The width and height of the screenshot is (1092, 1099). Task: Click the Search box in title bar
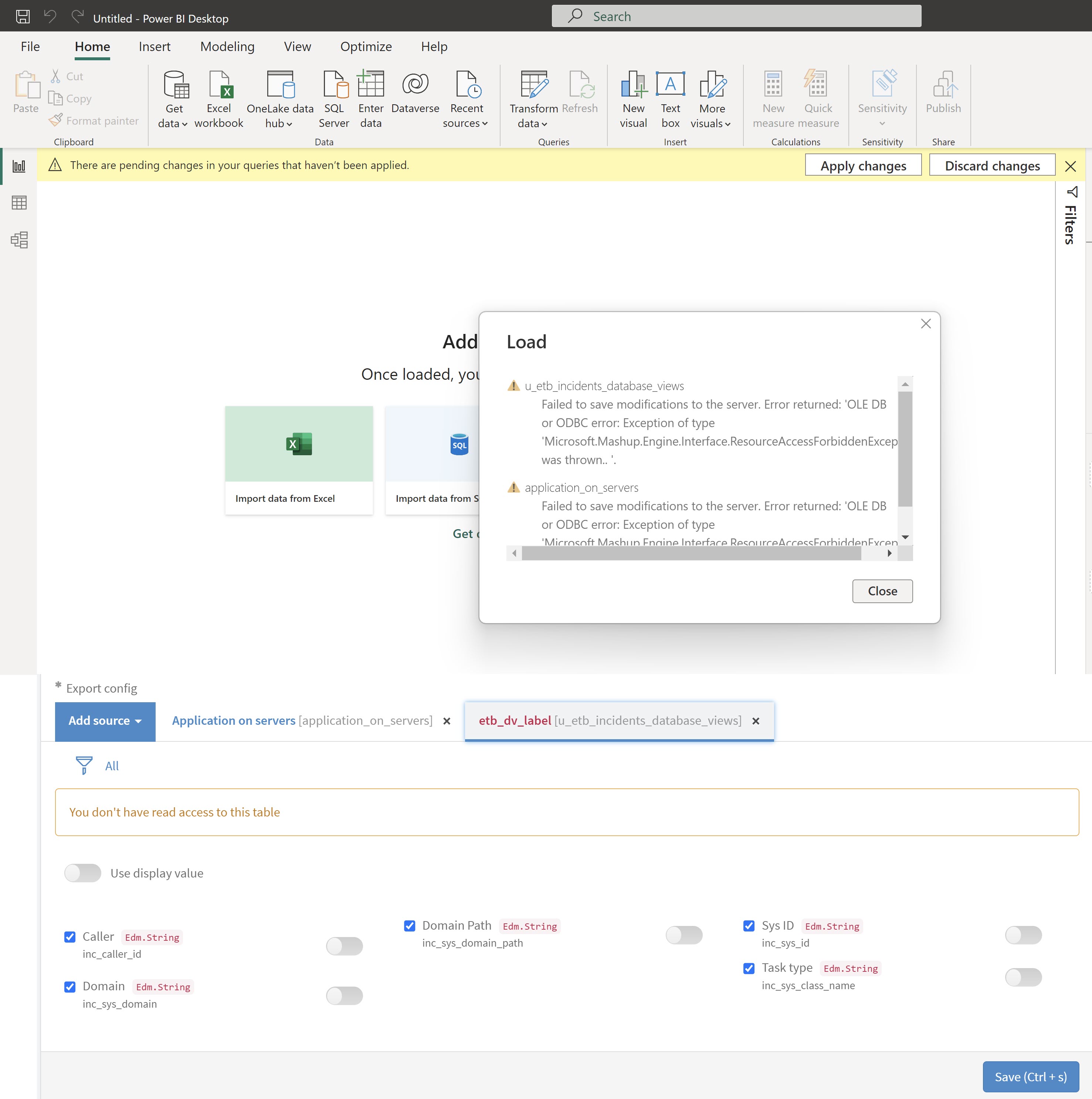point(736,17)
